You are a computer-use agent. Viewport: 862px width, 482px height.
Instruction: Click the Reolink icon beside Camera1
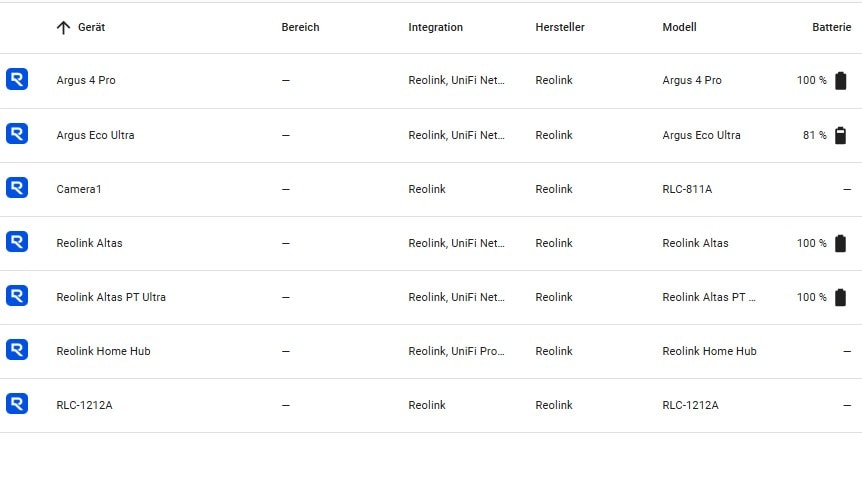pyautogui.click(x=17, y=187)
